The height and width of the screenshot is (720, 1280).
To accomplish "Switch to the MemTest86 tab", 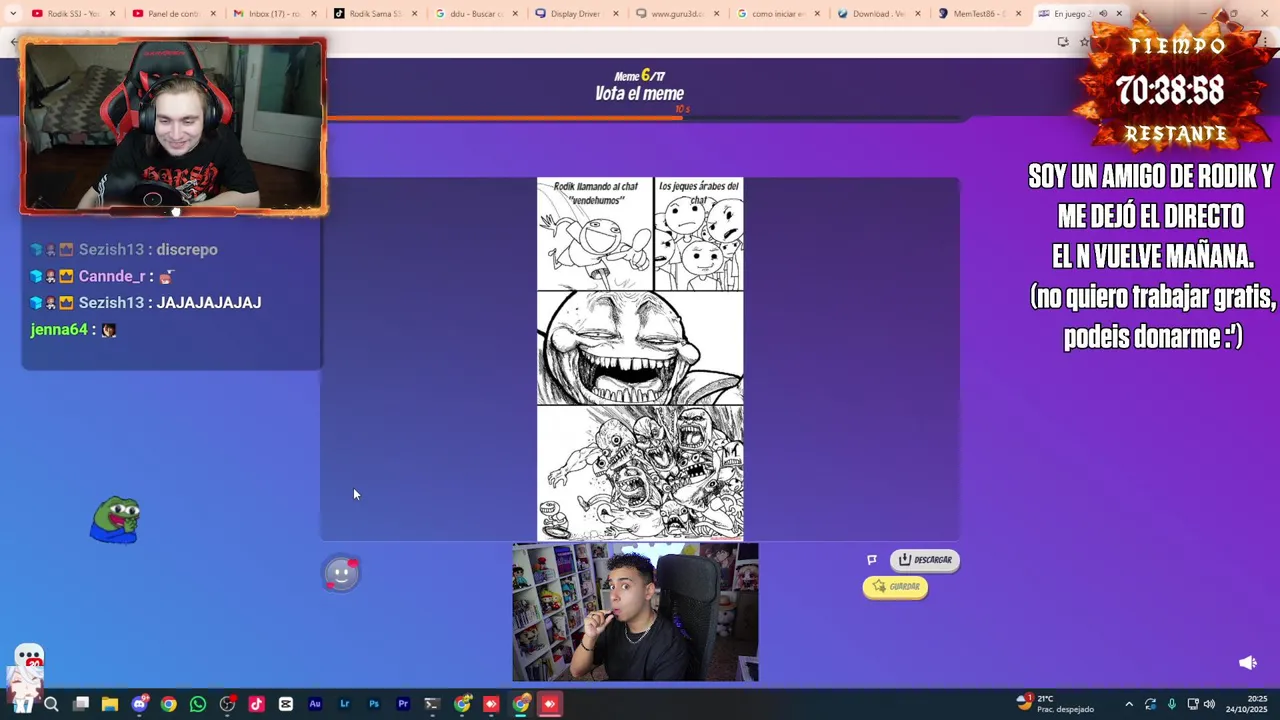I will (x=979, y=14).
